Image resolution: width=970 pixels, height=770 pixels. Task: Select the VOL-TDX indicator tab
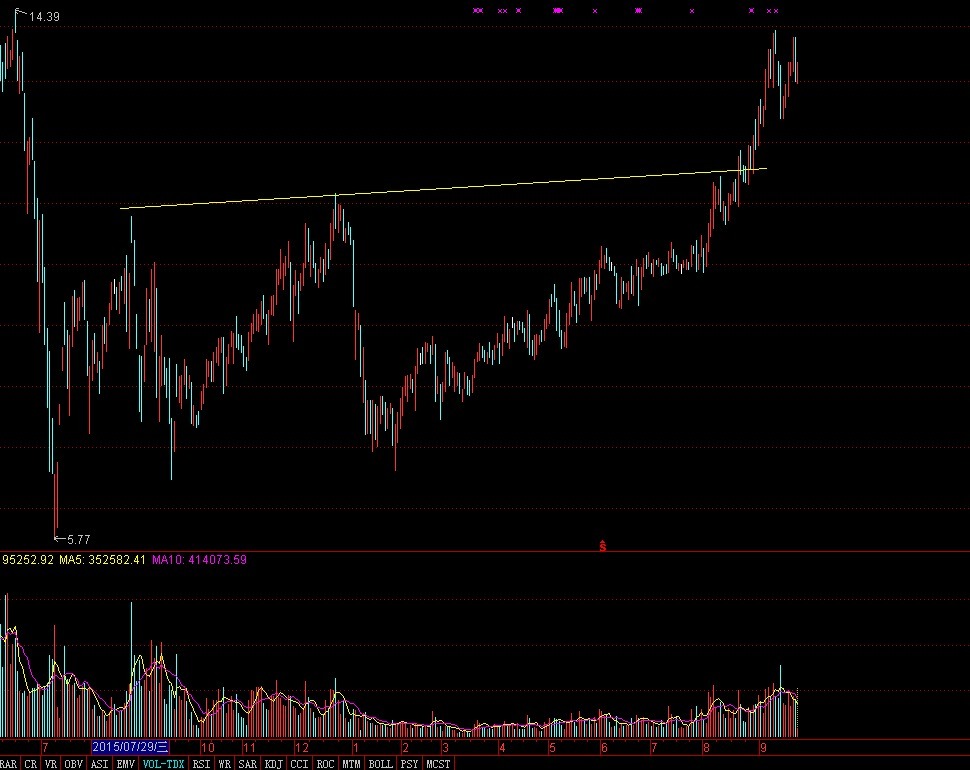tap(163, 764)
